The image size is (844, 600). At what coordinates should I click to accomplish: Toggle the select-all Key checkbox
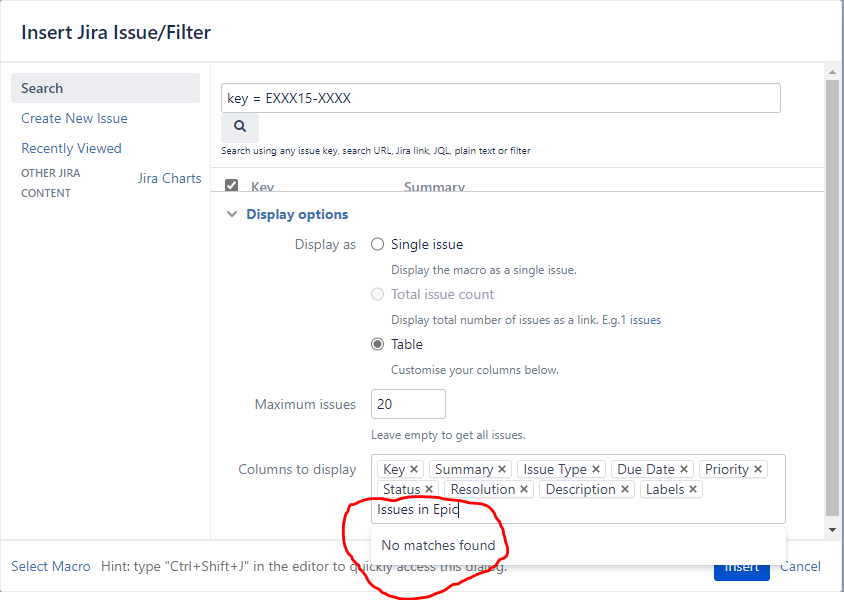click(231, 185)
